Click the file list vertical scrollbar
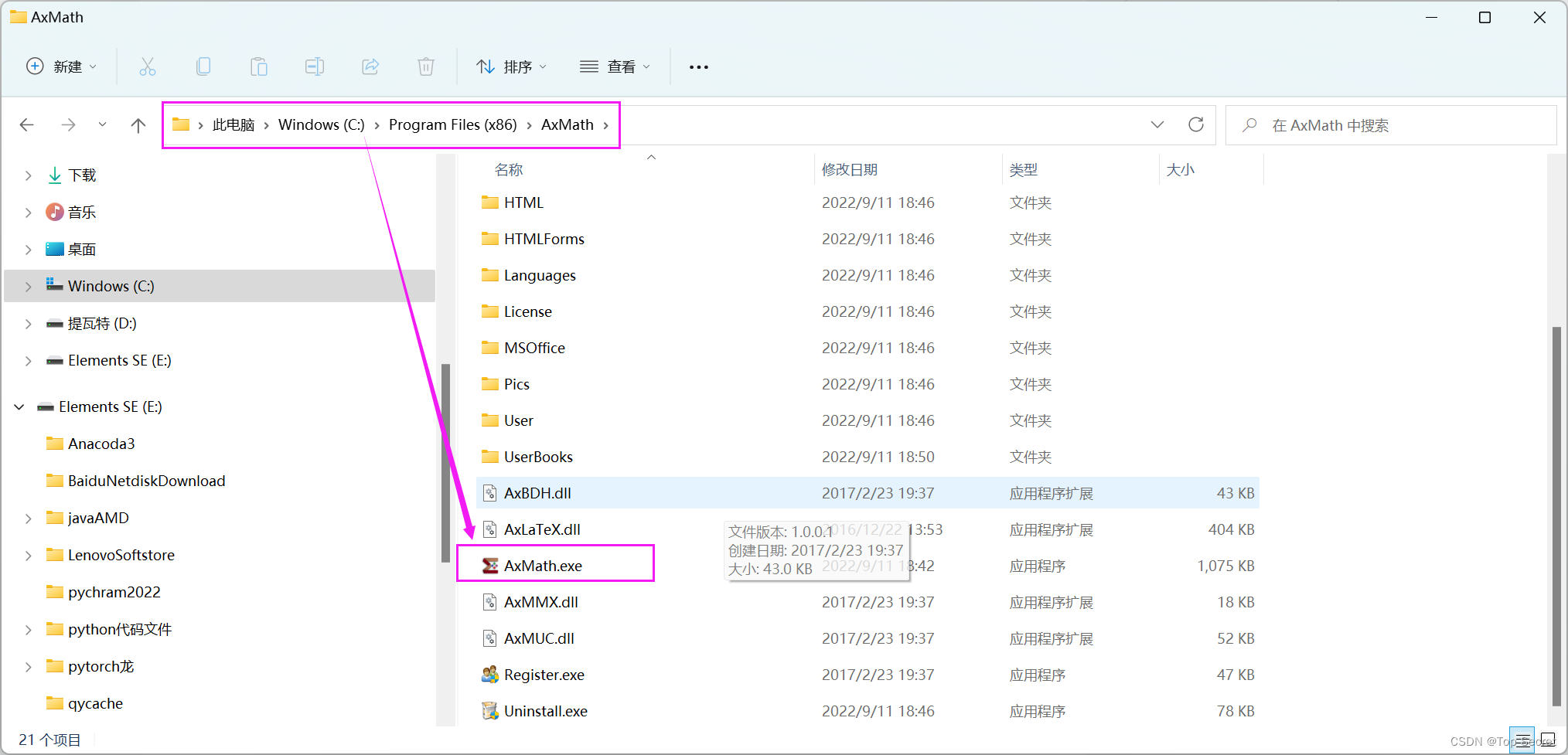Image resolution: width=1568 pixels, height=755 pixels. click(x=1556, y=516)
